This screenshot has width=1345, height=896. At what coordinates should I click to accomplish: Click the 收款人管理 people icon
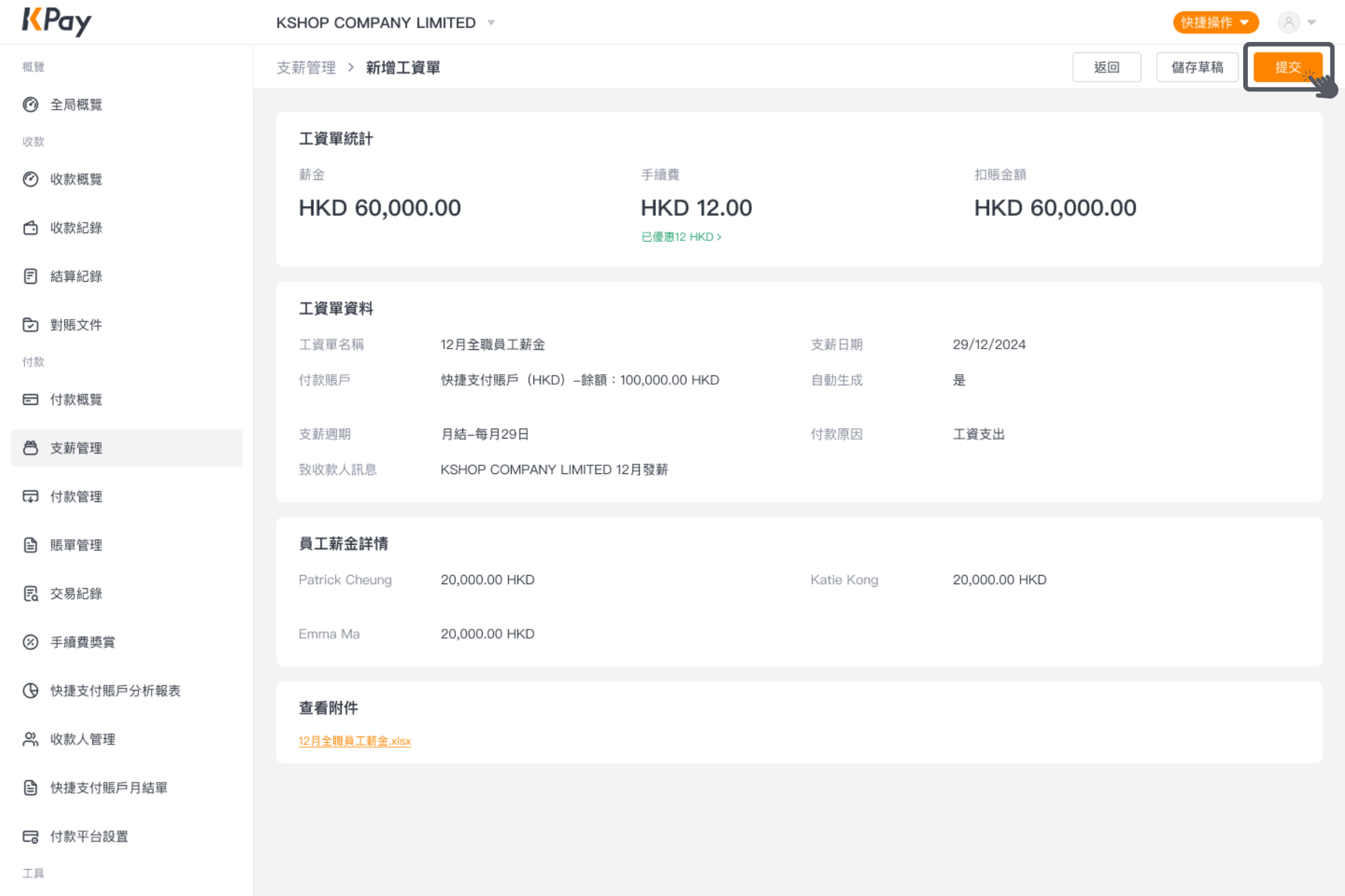30,739
